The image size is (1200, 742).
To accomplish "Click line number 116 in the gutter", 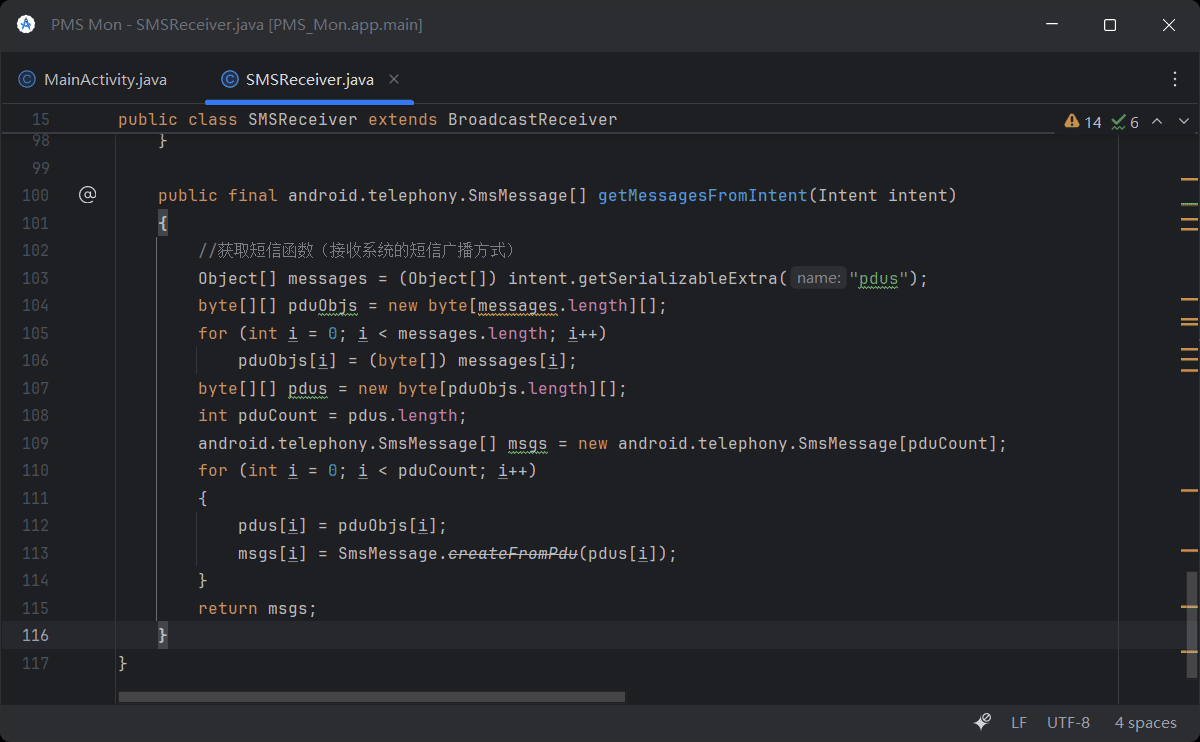I will 34,635.
